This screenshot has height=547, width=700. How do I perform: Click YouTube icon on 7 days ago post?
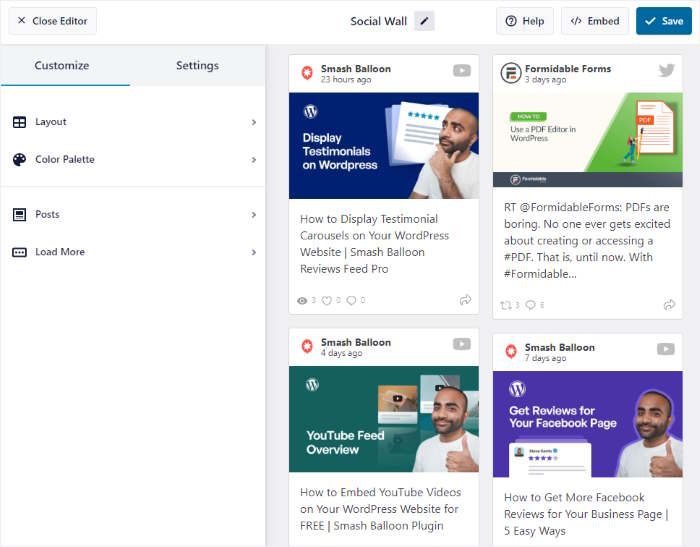tap(665, 349)
